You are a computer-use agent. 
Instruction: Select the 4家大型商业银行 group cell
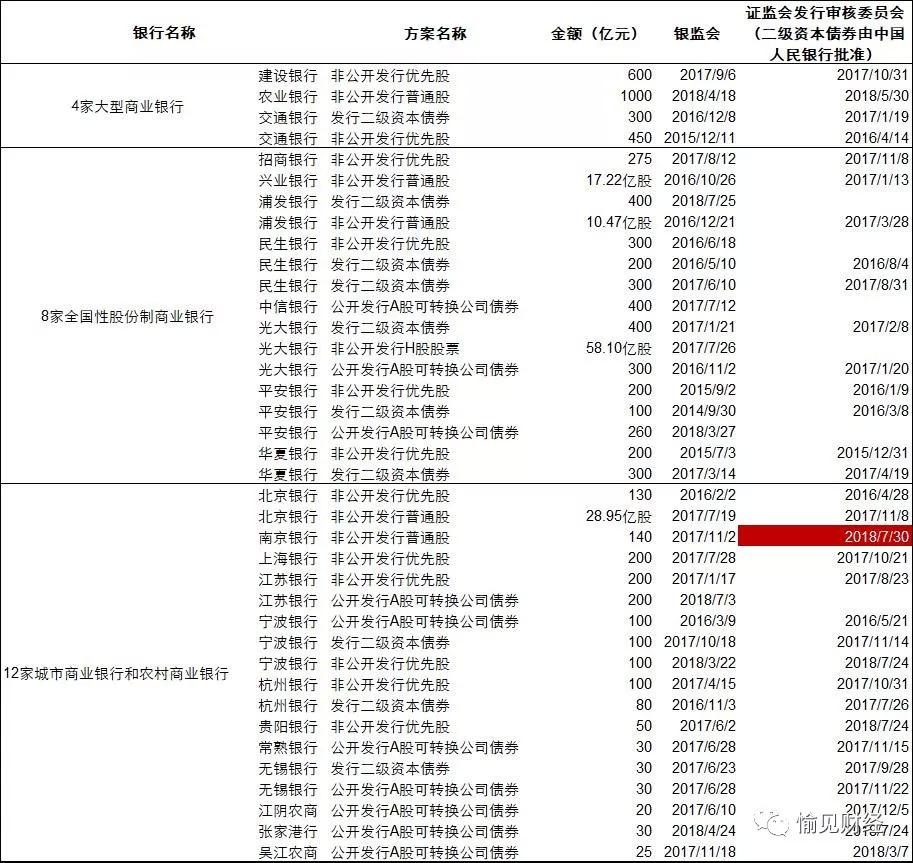click(x=128, y=107)
